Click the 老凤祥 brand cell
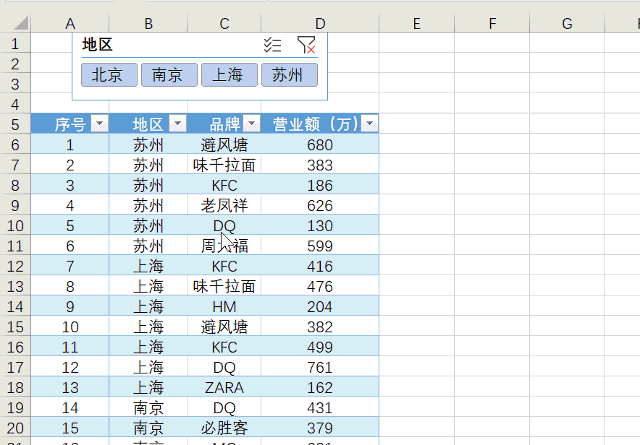Screen dimensions: 640x445 coord(224,205)
